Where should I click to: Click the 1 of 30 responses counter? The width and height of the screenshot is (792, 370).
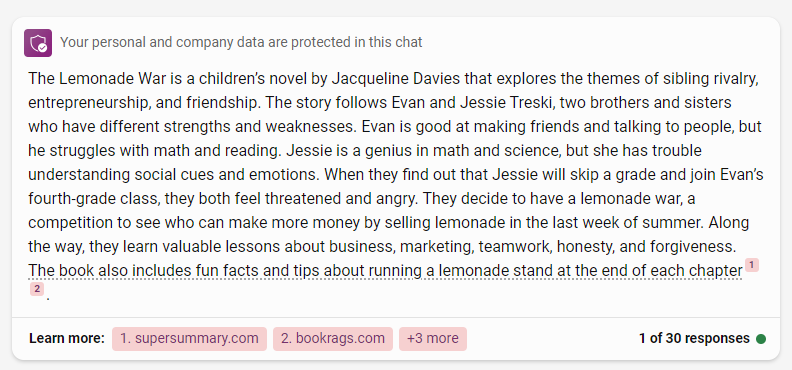pos(694,339)
